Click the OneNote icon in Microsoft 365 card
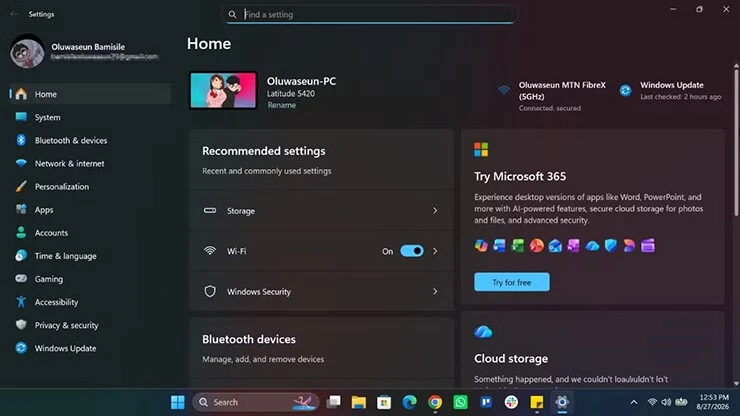Image resolution: width=740 pixels, height=416 pixels. tap(573, 246)
